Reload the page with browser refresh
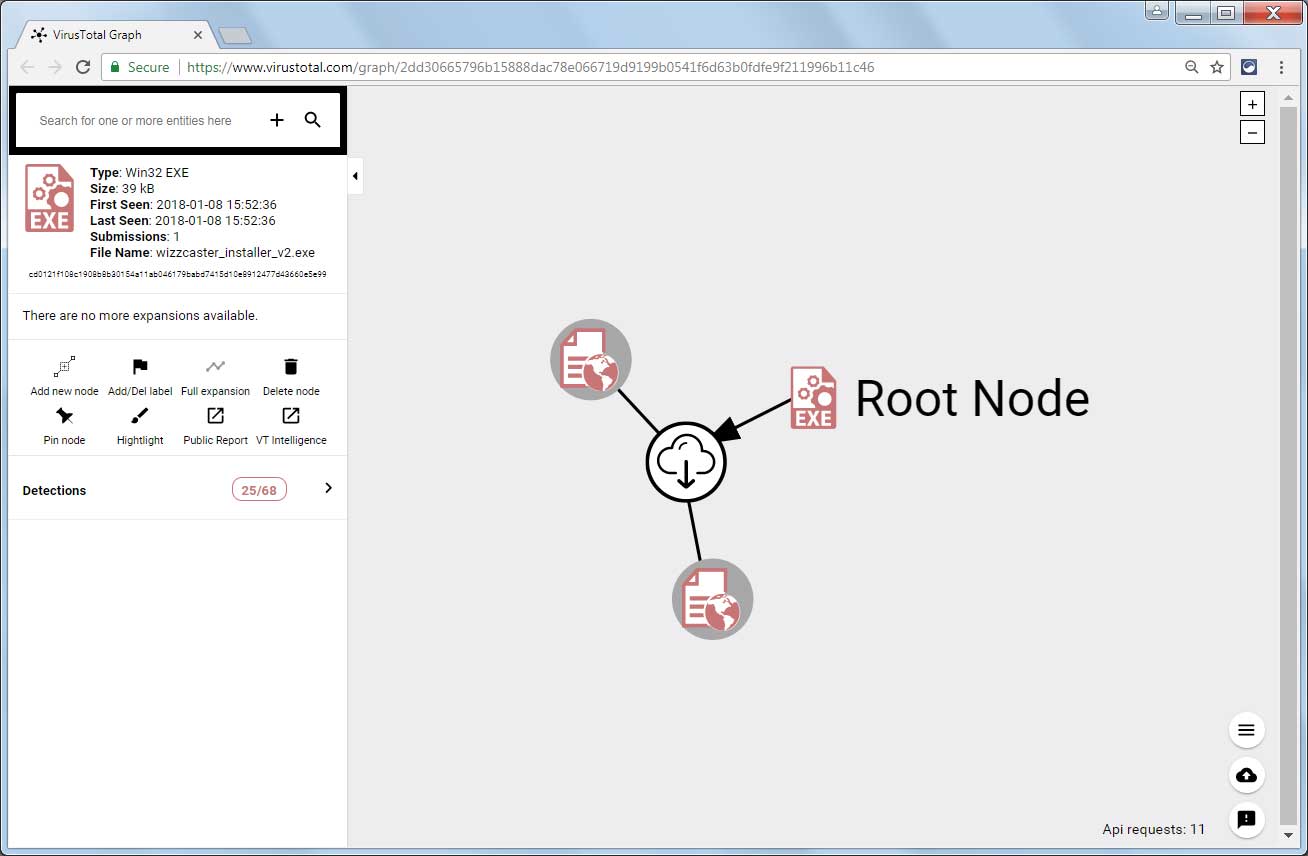 pyautogui.click(x=83, y=67)
